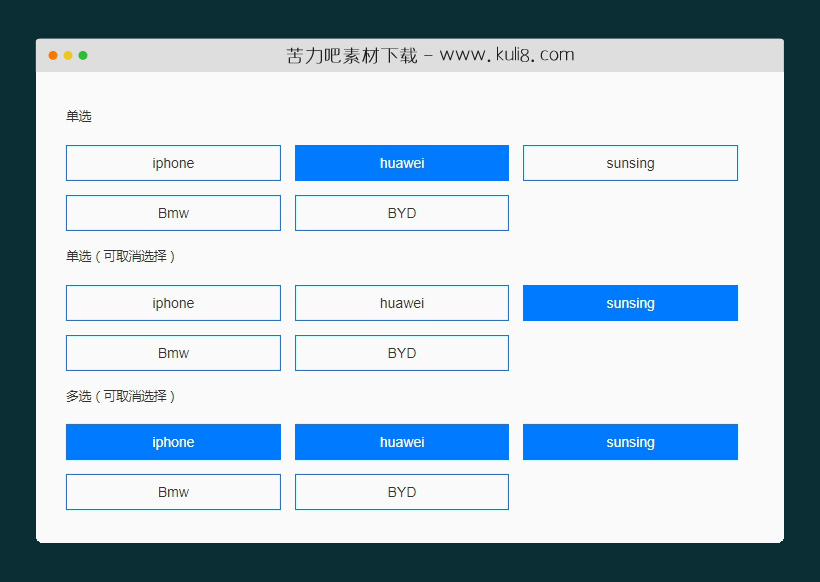The image size is (820, 582).
Task: Add Bmw to the multi-select choices
Action: [172, 492]
